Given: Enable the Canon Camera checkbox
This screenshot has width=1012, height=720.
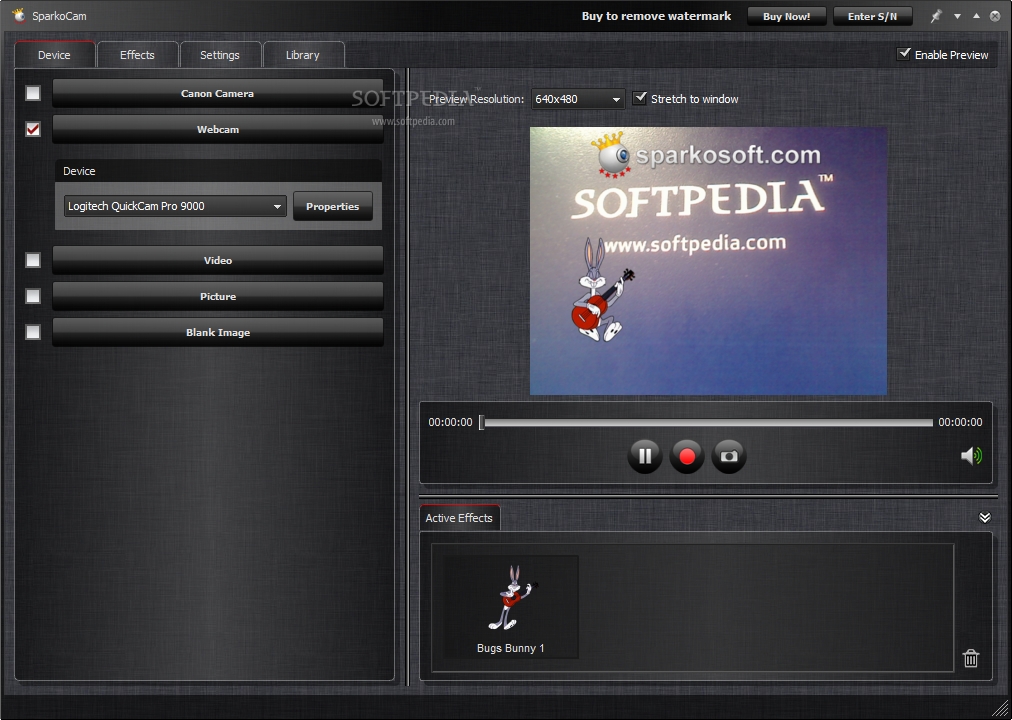Looking at the screenshot, I should pyautogui.click(x=33, y=93).
